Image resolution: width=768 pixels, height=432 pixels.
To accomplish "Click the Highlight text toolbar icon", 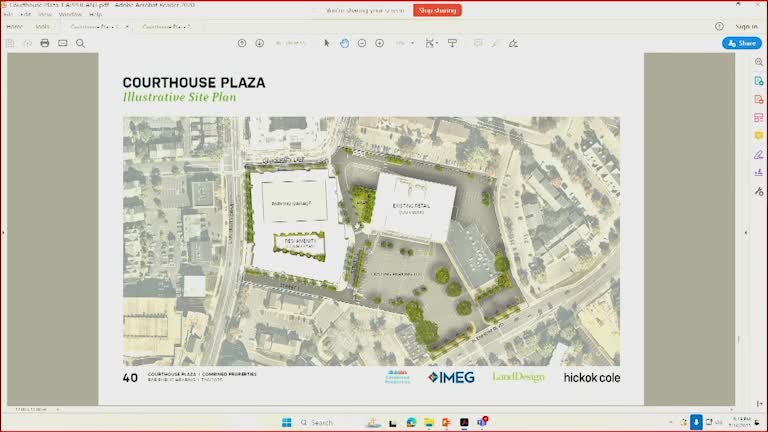I will 495,43.
